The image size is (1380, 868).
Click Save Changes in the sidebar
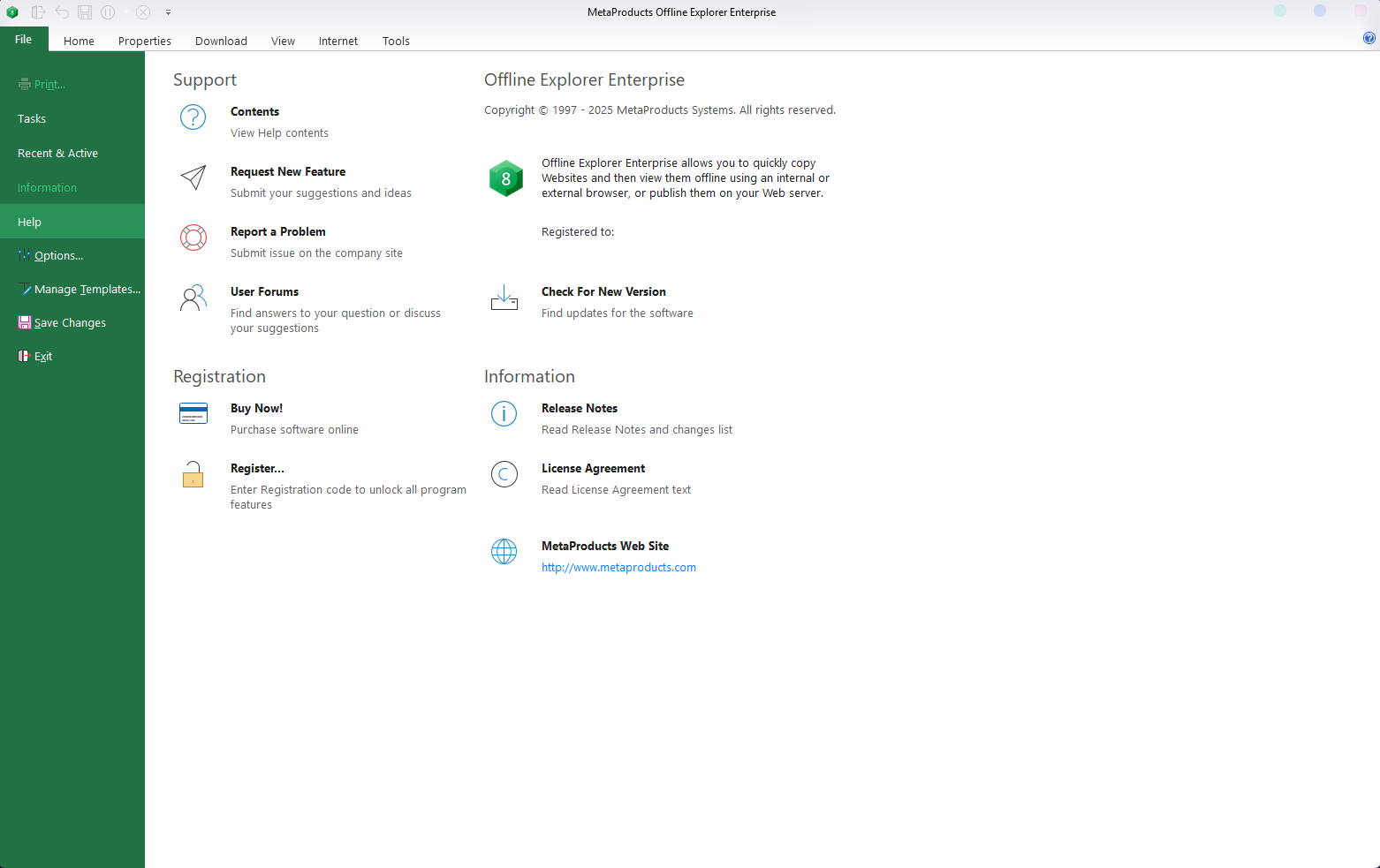pyautogui.click(x=72, y=323)
